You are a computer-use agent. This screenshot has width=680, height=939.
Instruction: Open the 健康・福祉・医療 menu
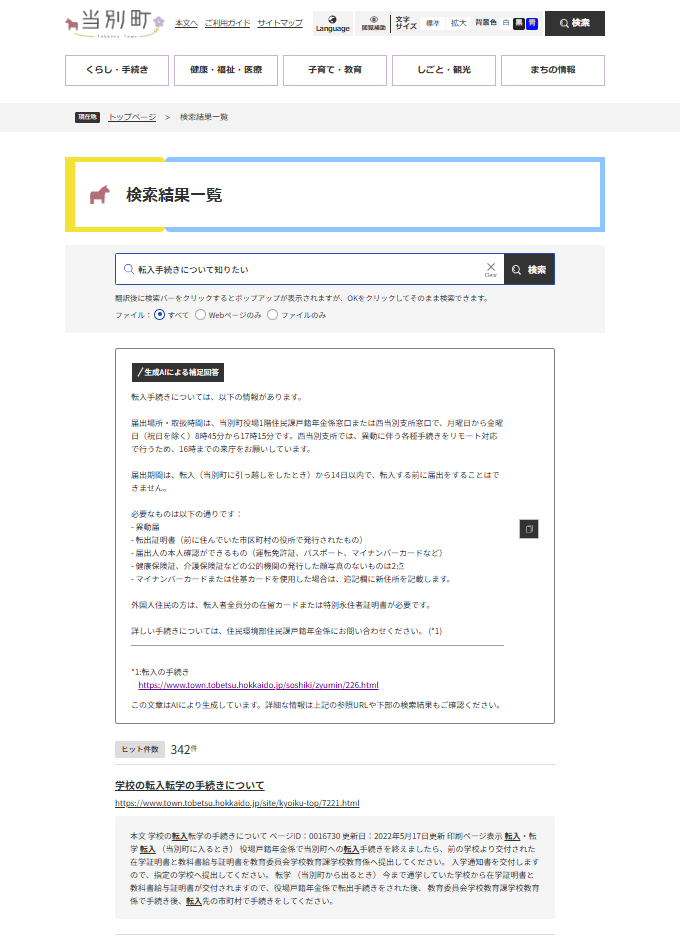[226, 70]
